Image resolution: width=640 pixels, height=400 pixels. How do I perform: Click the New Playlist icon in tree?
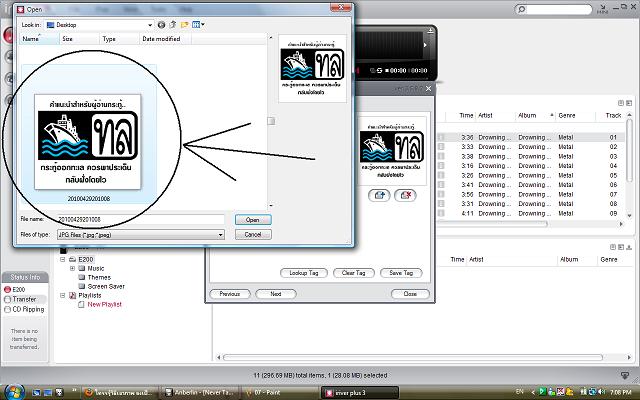(x=81, y=303)
